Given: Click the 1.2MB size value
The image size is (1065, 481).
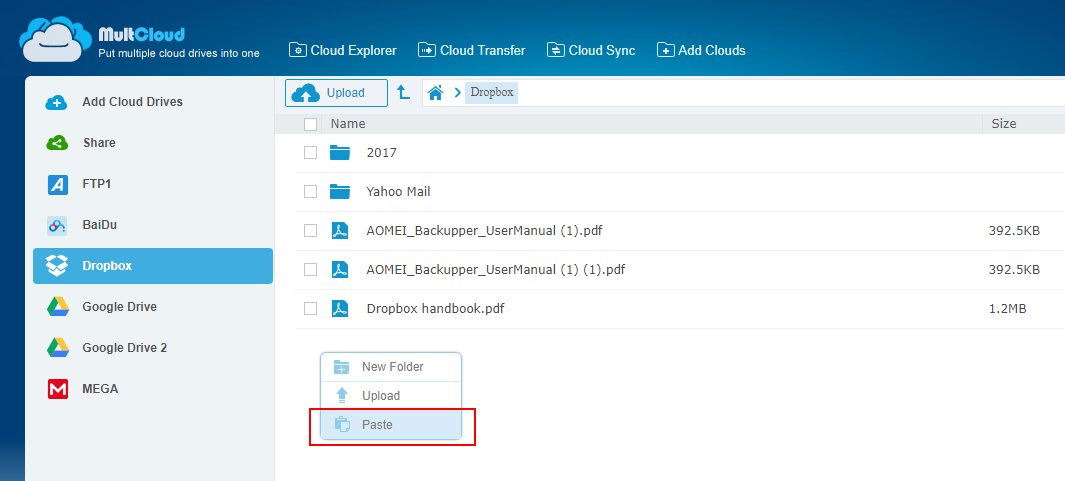Looking at the screenshot, I should 1007,308.
